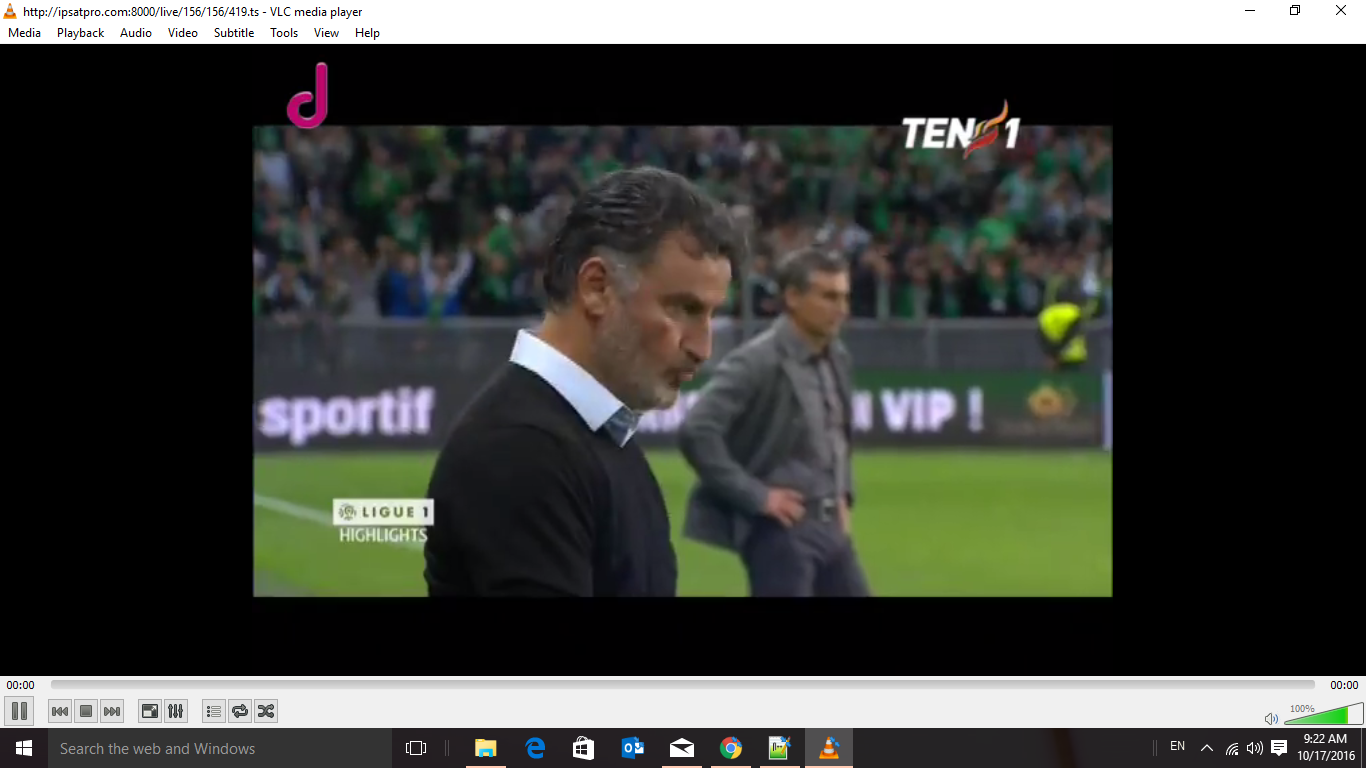Seek on the playback progress bar
Viewport: 1366px width, 768px height.
[683, 685]
